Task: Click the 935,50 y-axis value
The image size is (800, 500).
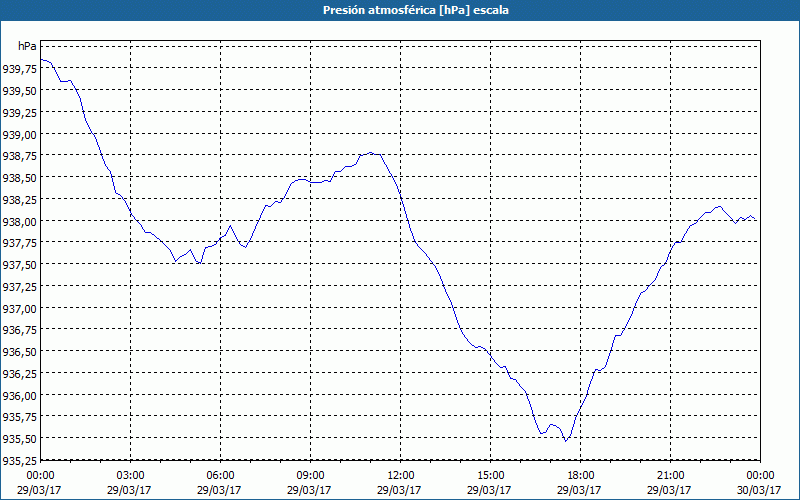Action: 19,438
